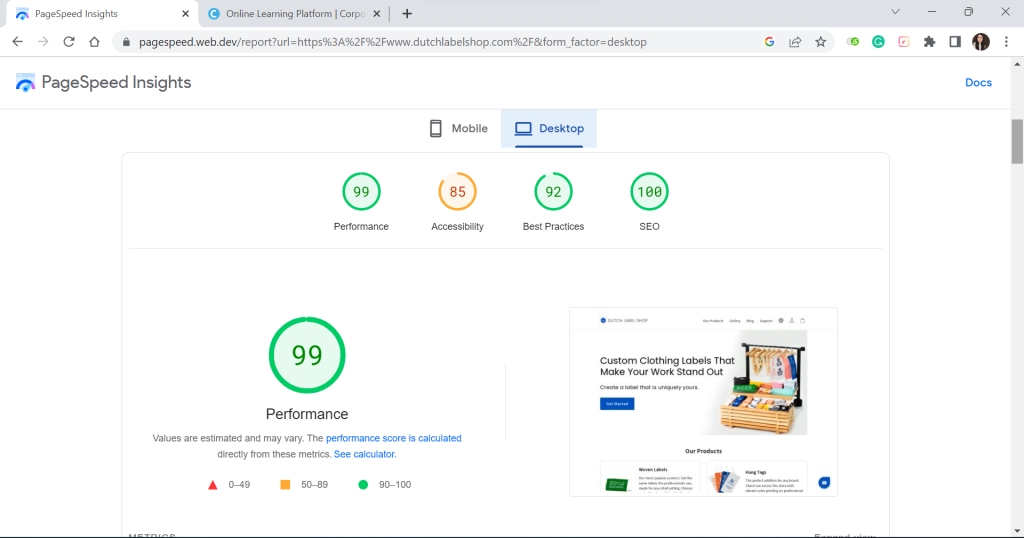Share this page via share icon

tap(795, 42)
